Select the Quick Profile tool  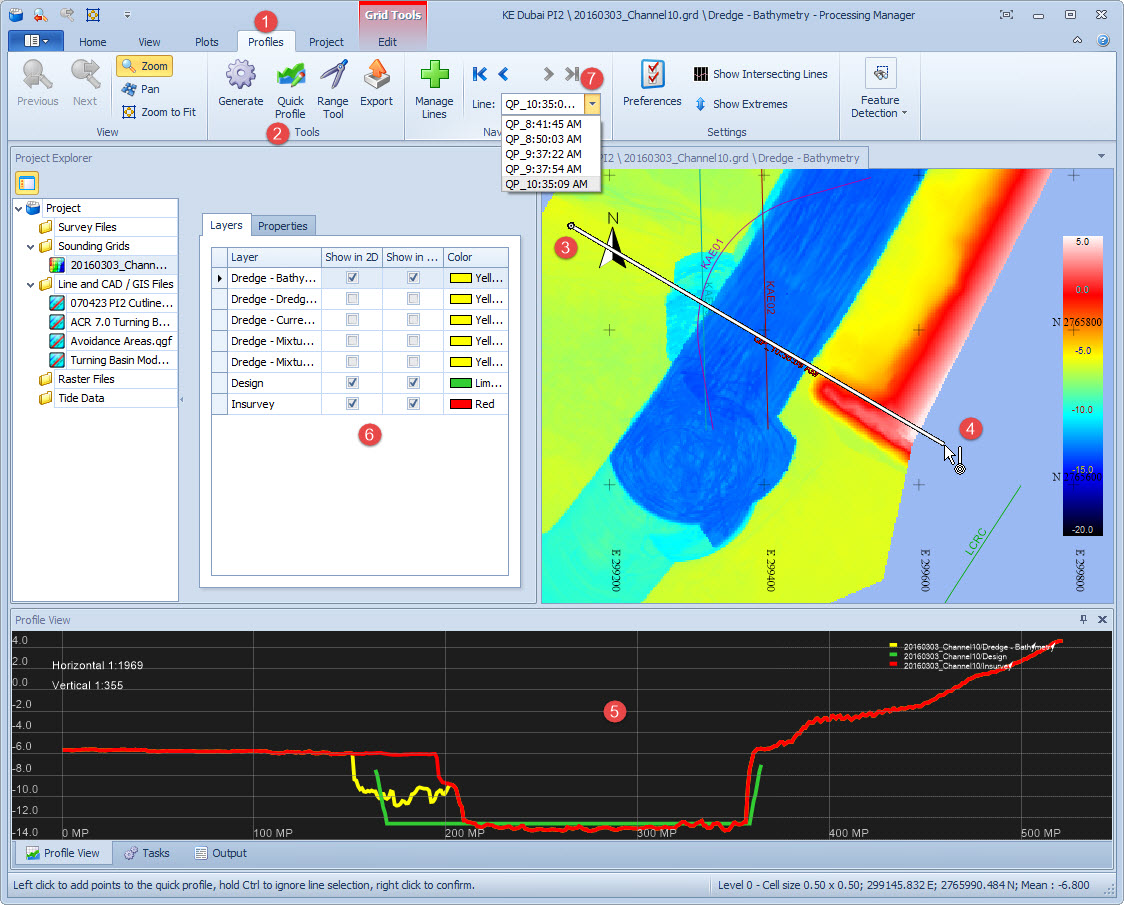point(290,78)
